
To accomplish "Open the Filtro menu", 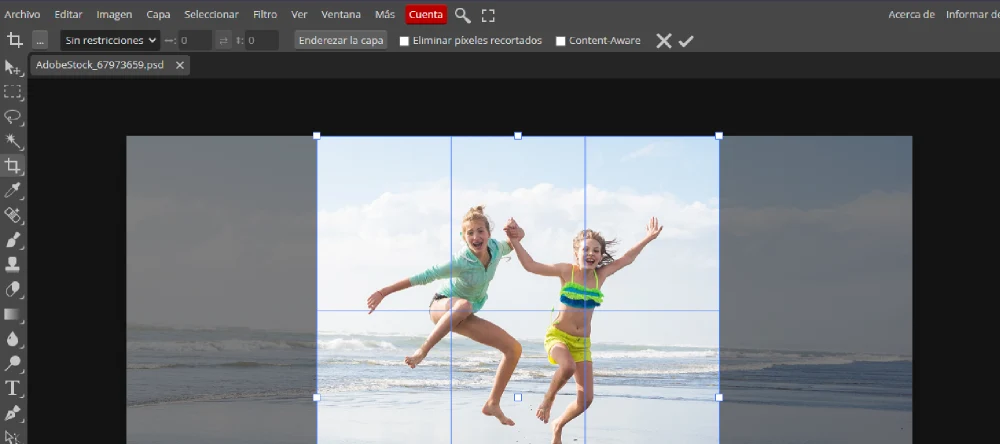I will tap(265, 14).
